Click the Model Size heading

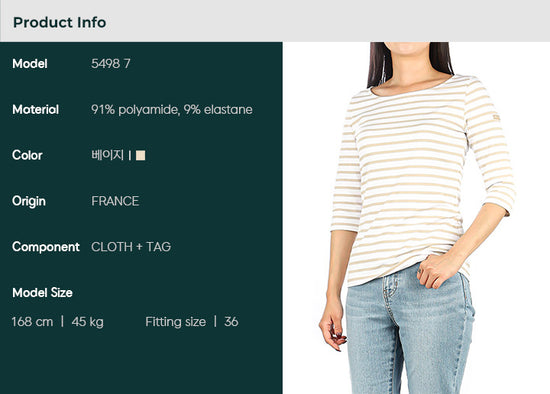pos(42,293)
